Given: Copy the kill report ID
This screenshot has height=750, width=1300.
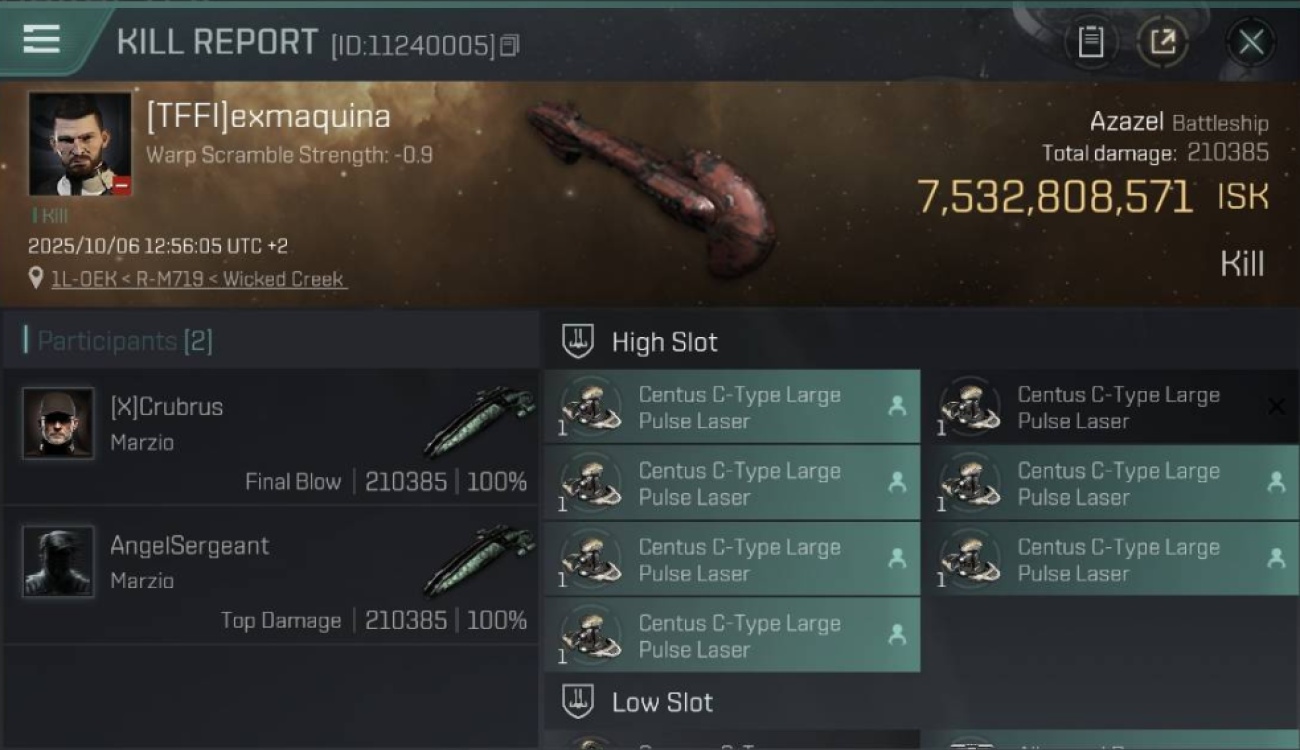Looking at the screenshot, I should coord(510,46).
